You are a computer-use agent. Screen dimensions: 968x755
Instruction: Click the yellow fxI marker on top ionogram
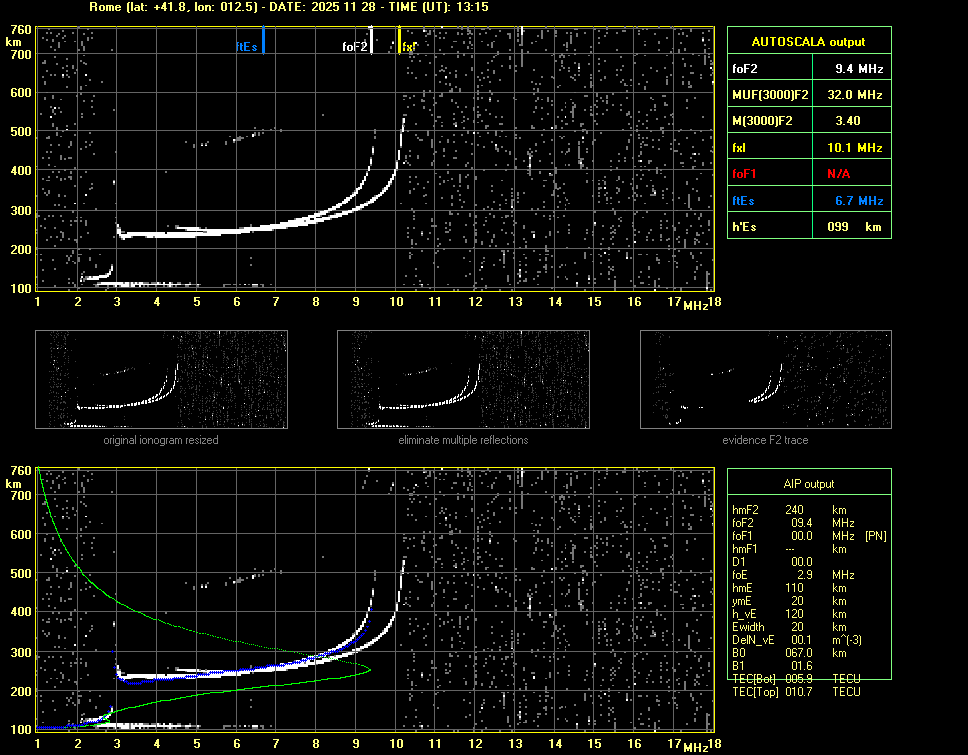point(399,41)
